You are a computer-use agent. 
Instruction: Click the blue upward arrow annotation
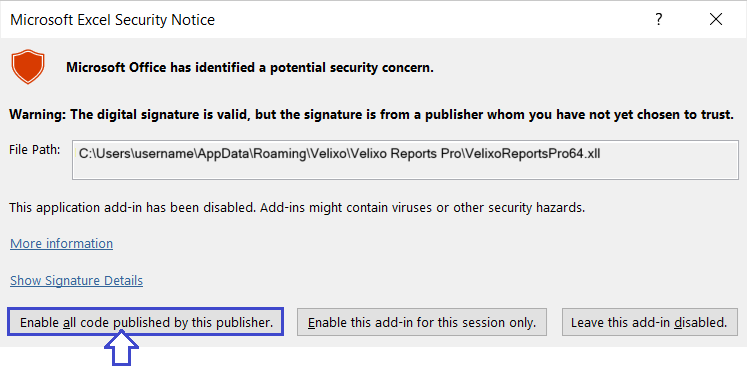[121, 350]
